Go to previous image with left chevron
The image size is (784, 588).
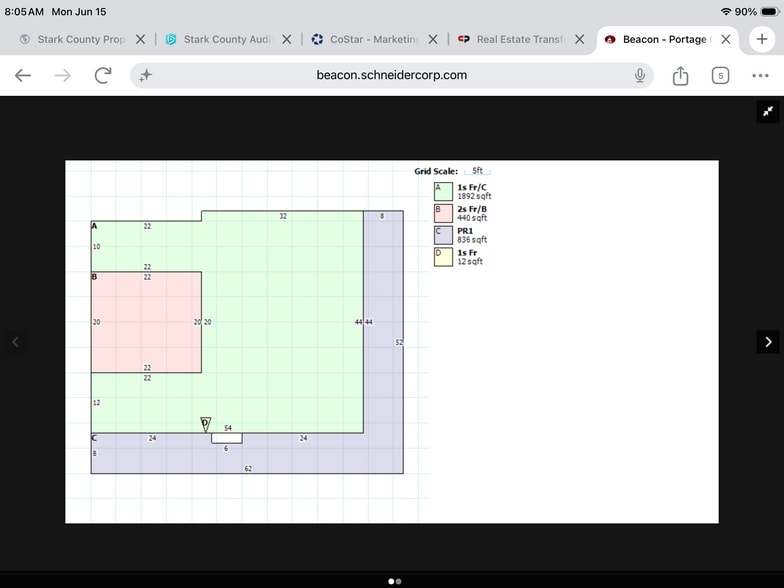(x=16, y=342)
